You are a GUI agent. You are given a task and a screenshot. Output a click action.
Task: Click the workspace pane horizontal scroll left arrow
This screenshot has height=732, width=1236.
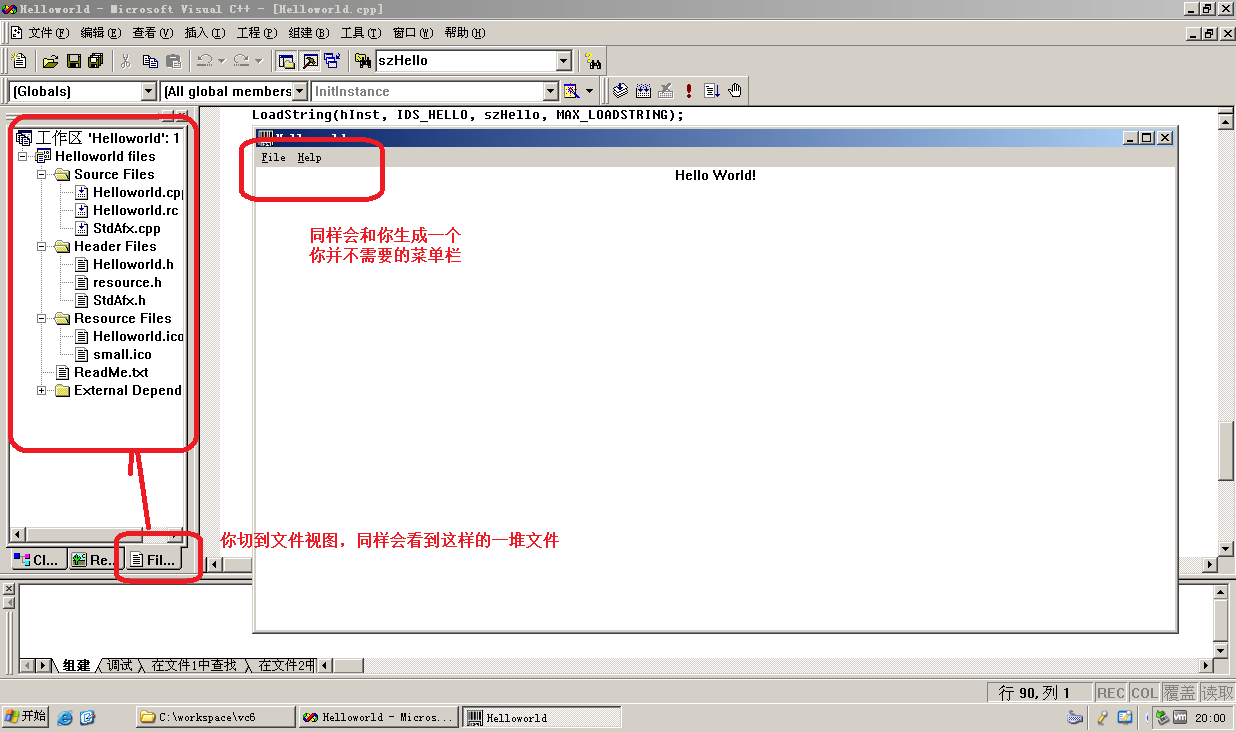point(17,535)
